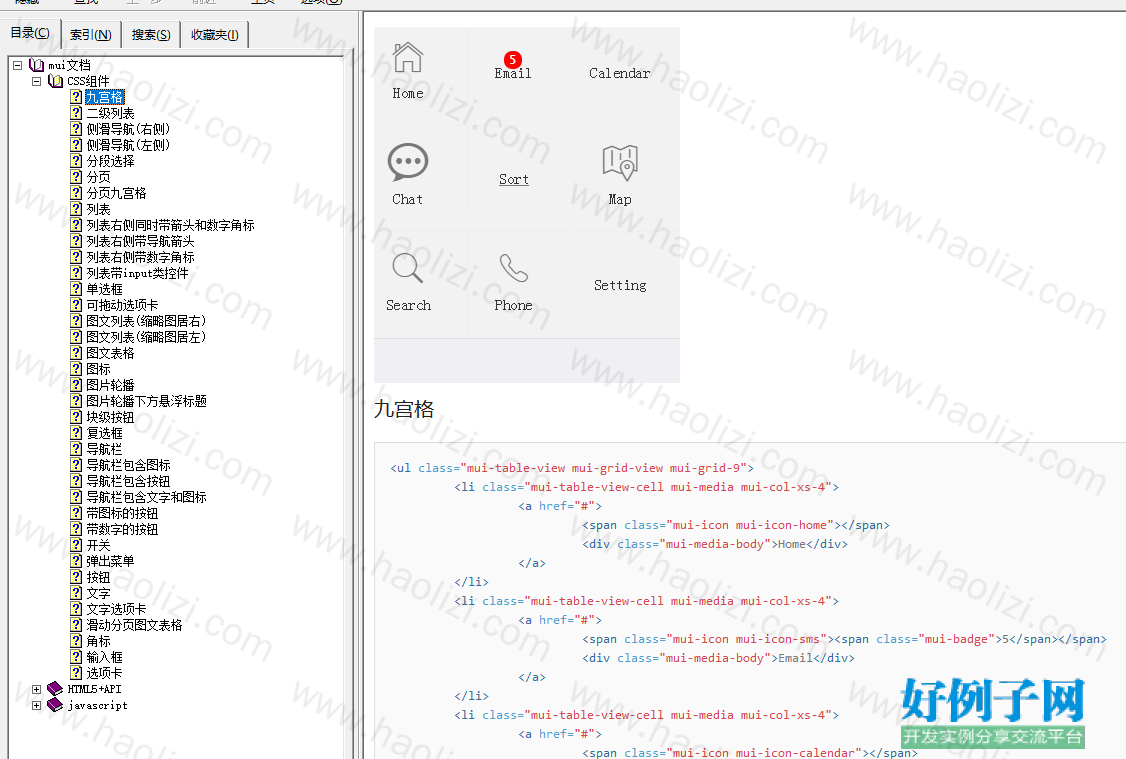Click the 带数字的按钮 topic page icon
Image resolution: width=1126 pixels, height=759 pixels.
click(x=76, y=528)
